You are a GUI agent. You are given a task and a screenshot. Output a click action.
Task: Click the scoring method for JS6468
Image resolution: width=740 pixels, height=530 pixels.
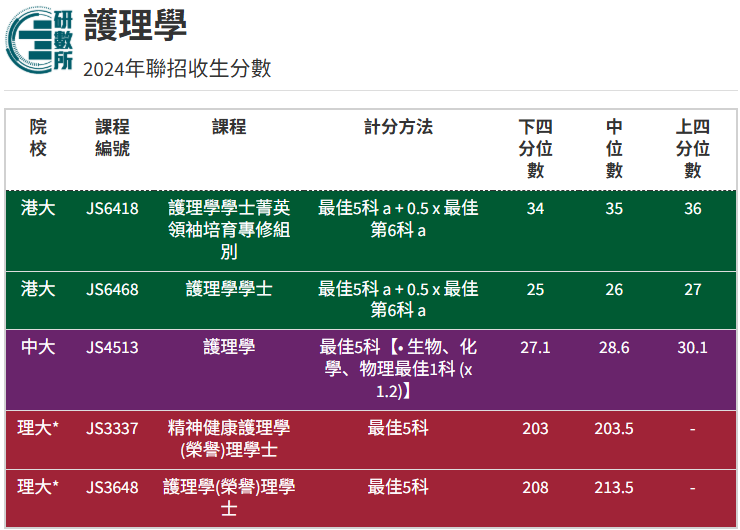coord(398,300)
